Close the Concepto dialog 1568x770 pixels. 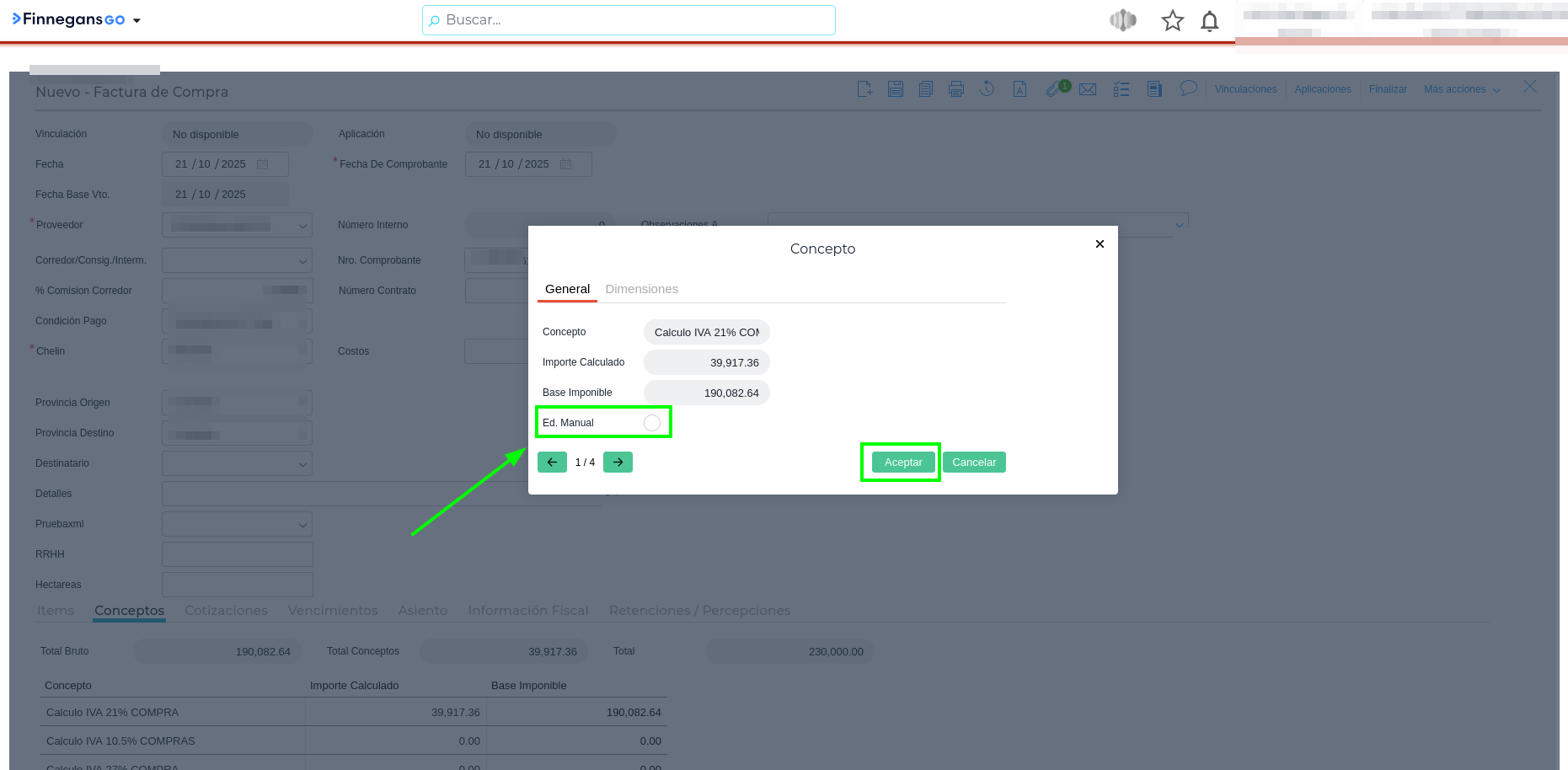pyautogui.click(x=1100, y=244)
